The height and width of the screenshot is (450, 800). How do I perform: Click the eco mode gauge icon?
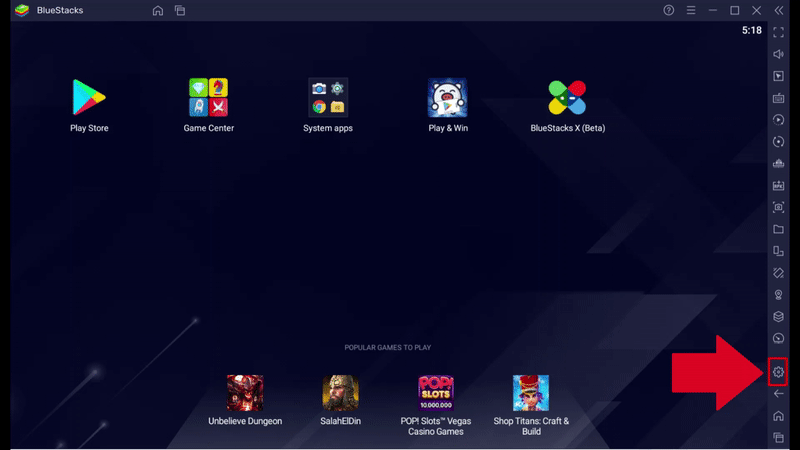(778, 338)
